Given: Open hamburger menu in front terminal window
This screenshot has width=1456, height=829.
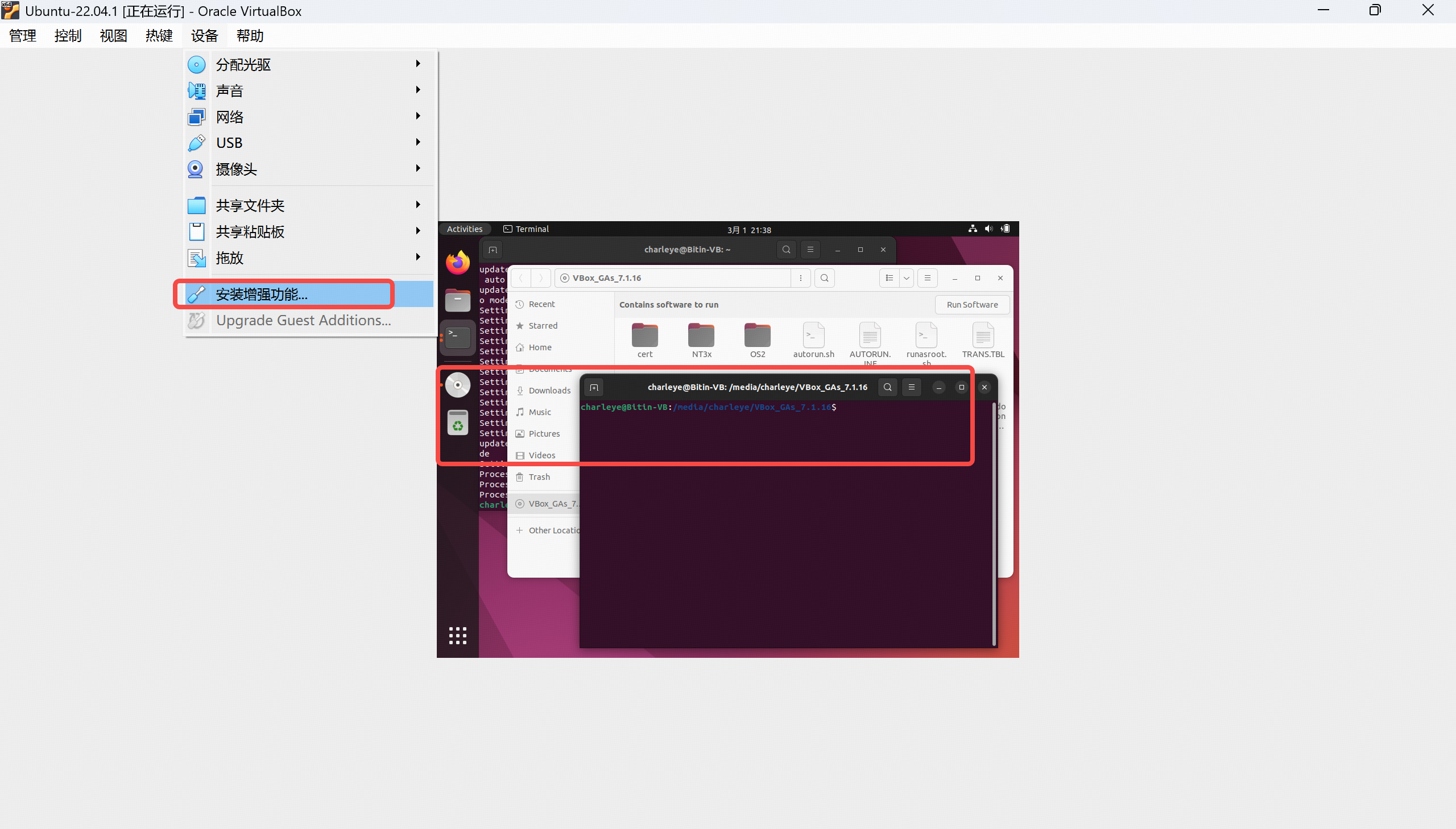Looking at the screenshot, I should 911,387.
